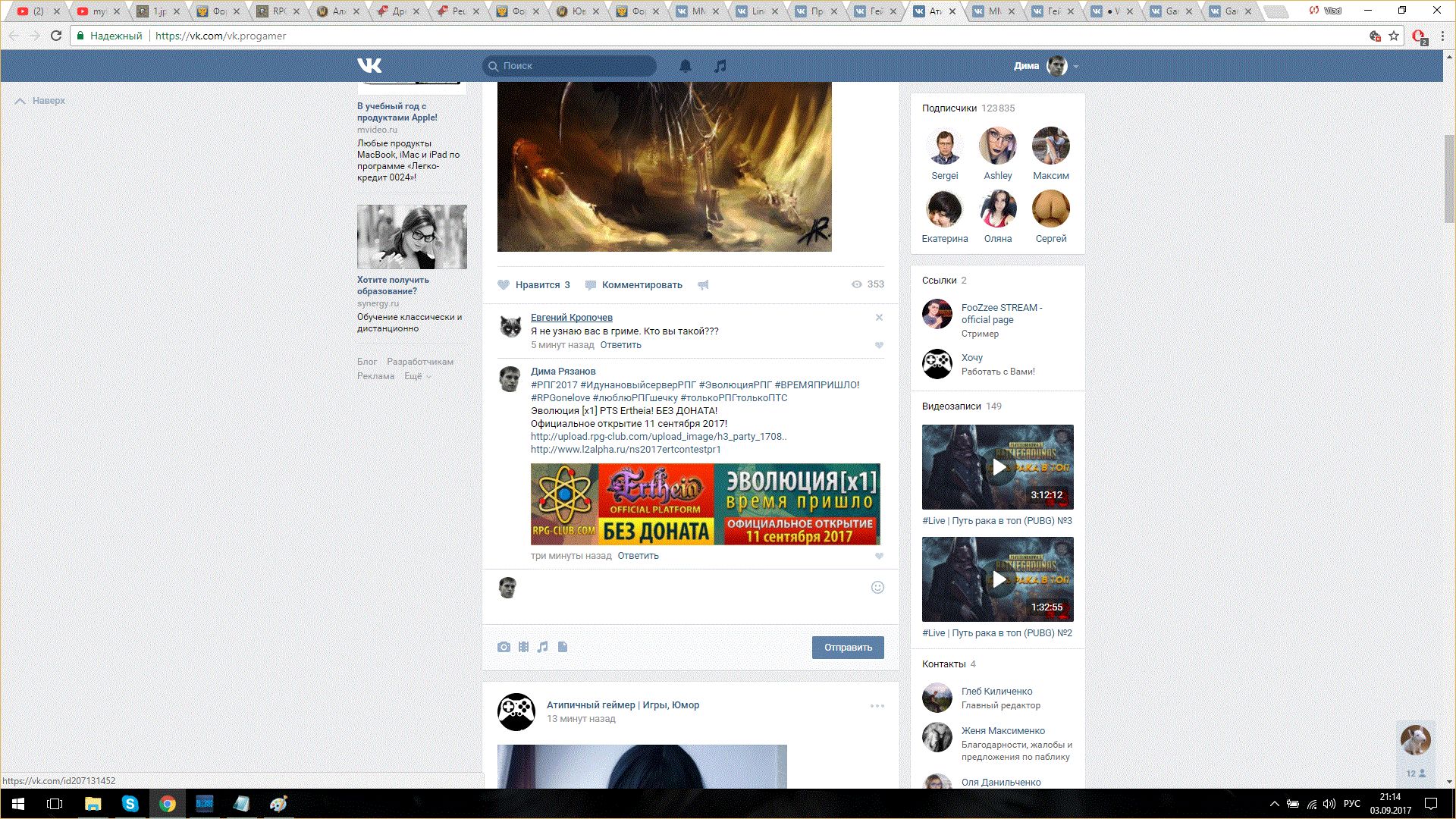Open Евгений Кропочев profile link
This screenshot has width=1456, height=819.
coord(571,318)
